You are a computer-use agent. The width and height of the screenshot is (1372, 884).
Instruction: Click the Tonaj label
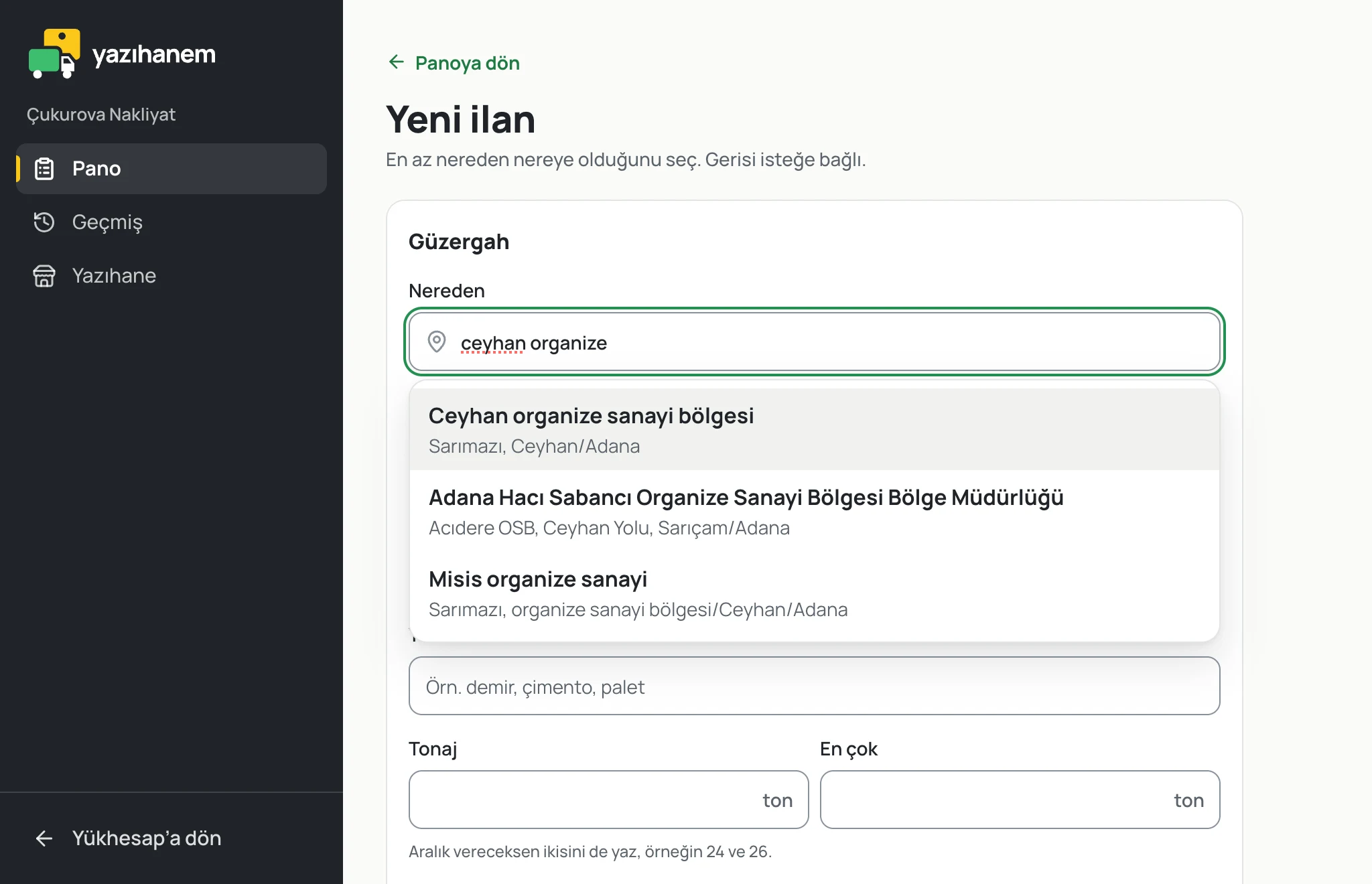coord(433,749)
